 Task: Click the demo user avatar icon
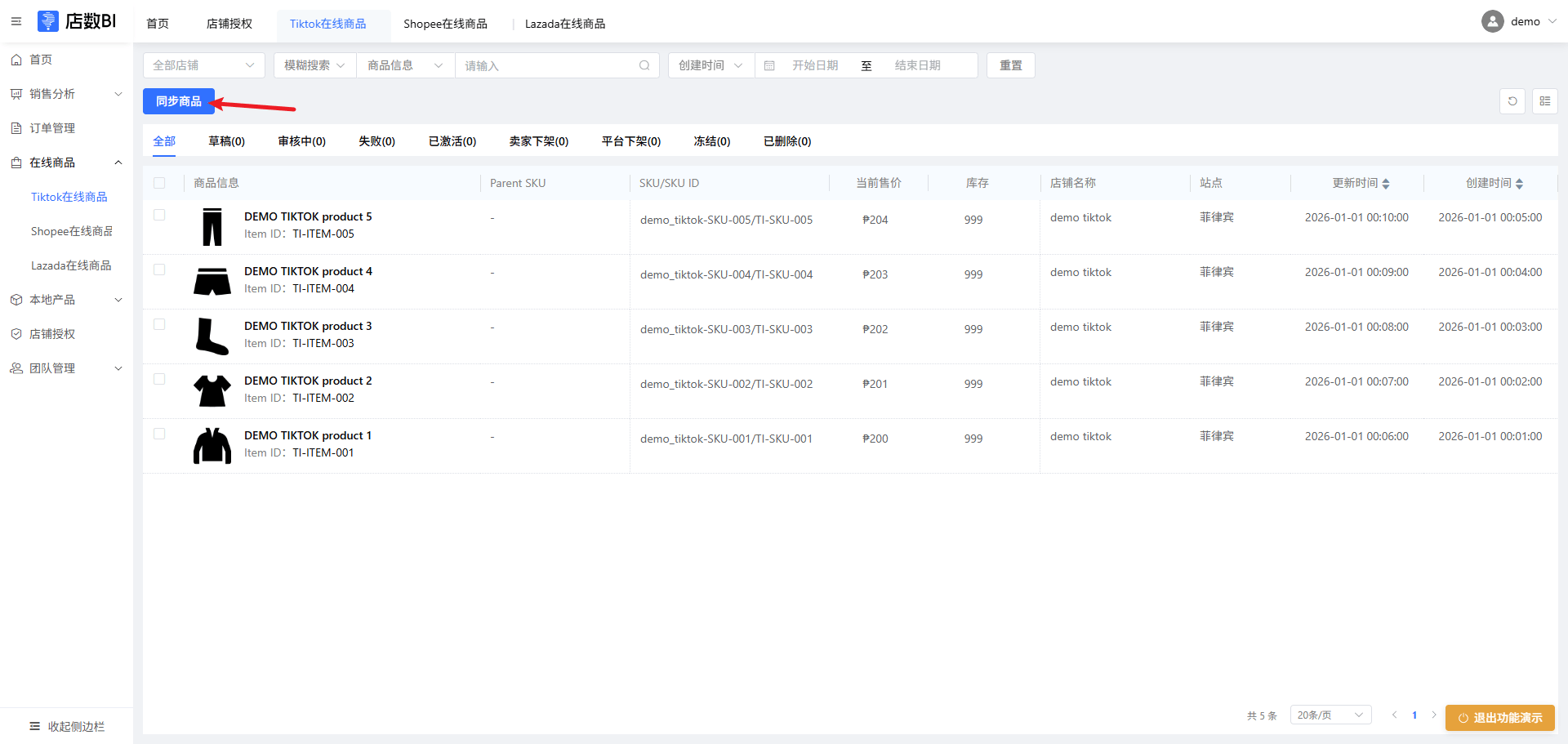pos(1492,21)
